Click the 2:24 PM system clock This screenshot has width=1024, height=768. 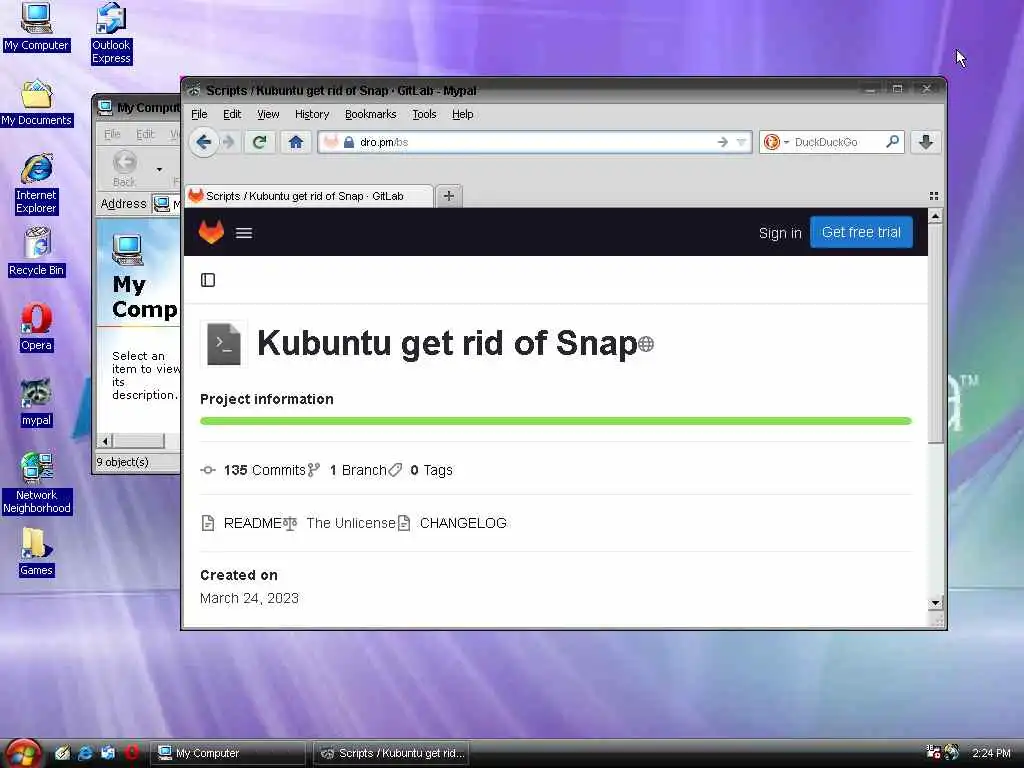tap(991, 753)
